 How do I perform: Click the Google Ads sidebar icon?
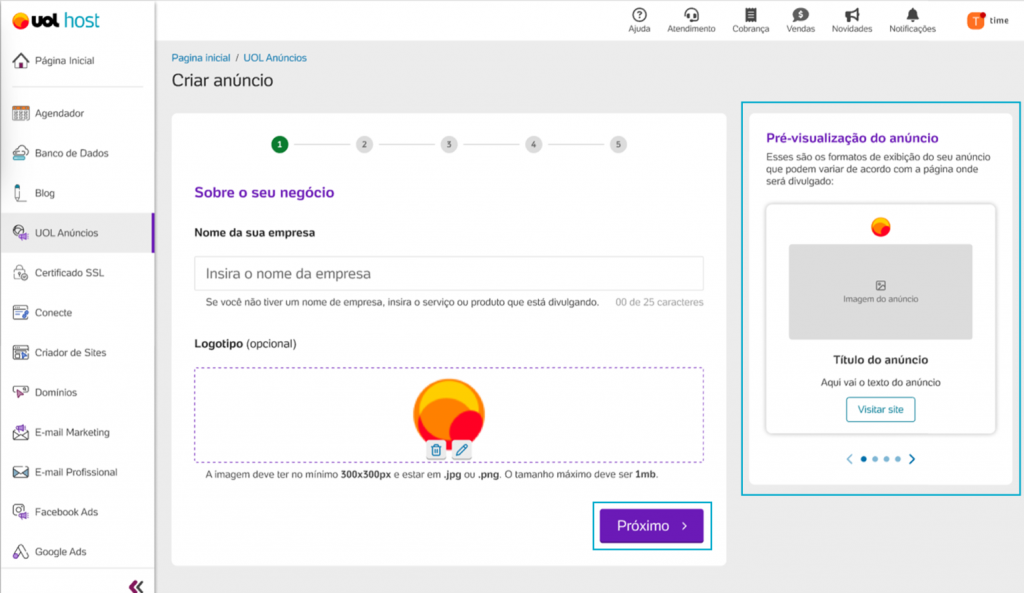point(20,552)
